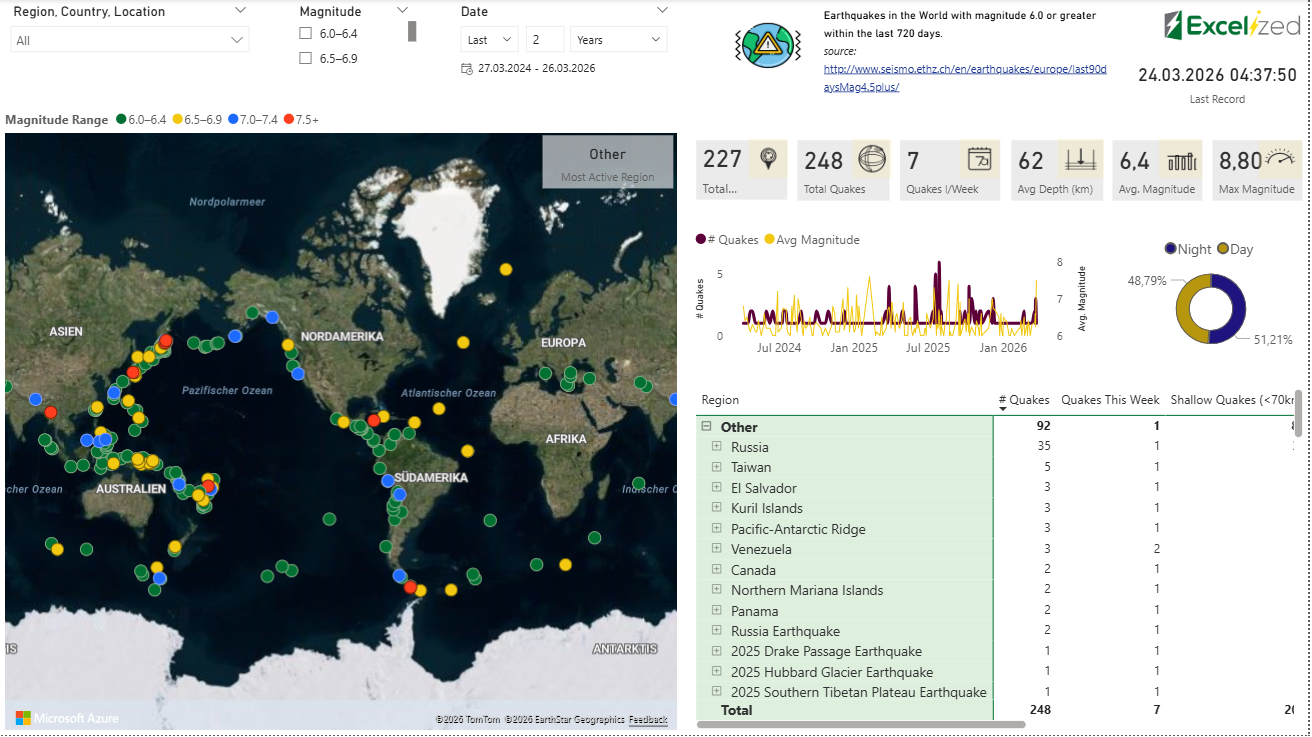Click the 27.03.2024 - 26.03.2026 date range text
Viewport: 1312px width, 737px height.
(x=537, y=68)
